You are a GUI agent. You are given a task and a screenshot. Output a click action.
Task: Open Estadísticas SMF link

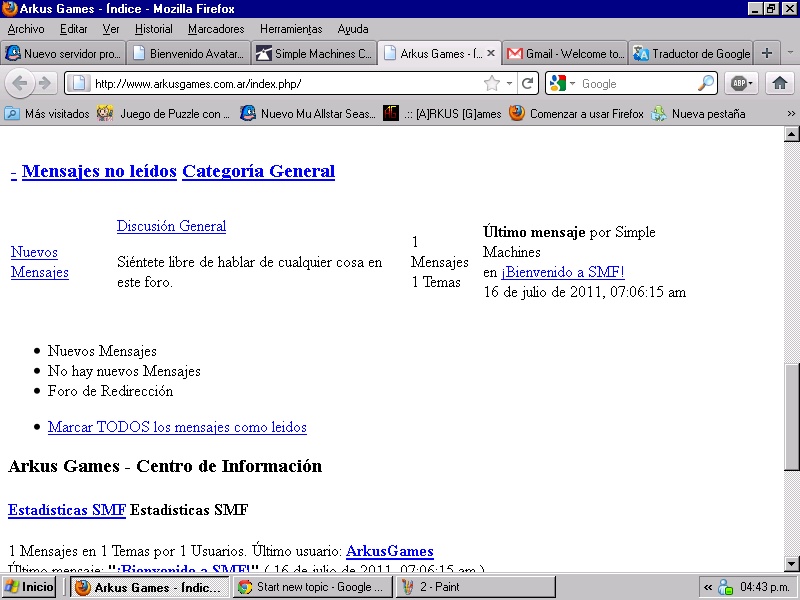(67, 510)
